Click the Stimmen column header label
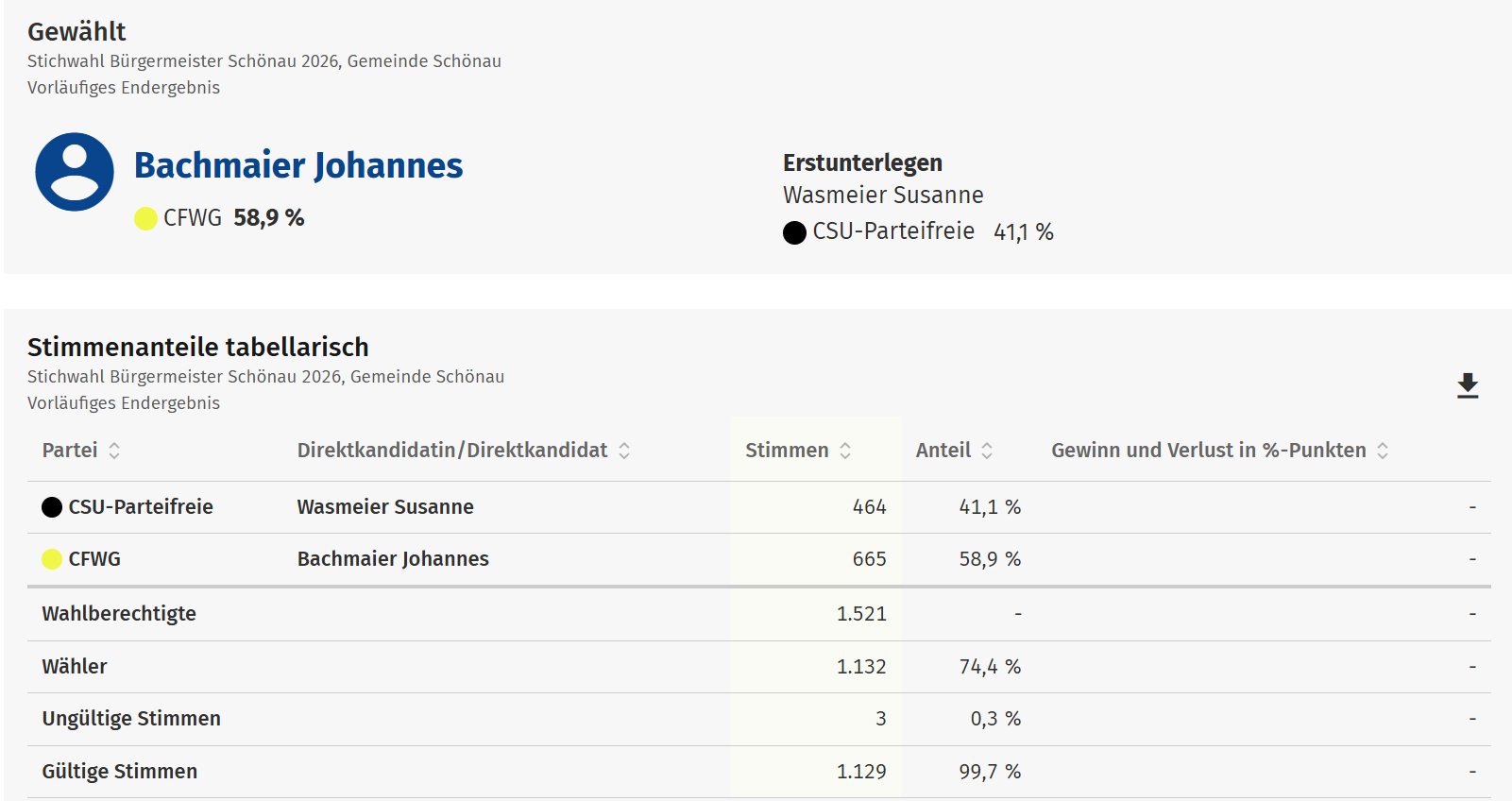The height and width of the screenshot is (801, 1512). (787, 451)
